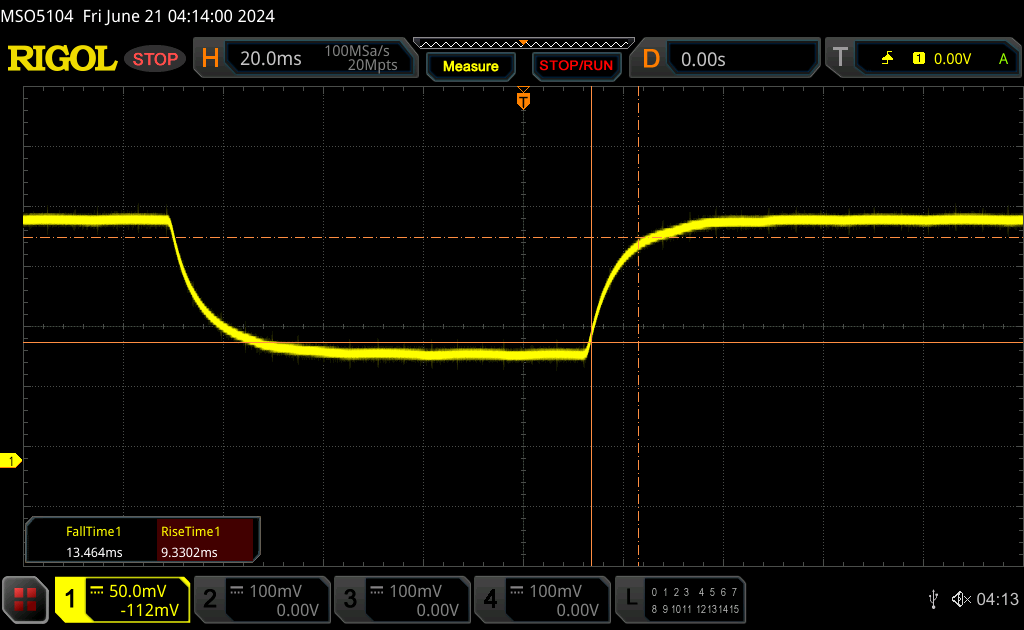Viewport: 1024px width, 630px height.
Task: Click the dashed vertical orange cursor line
Action: pyautogui.click(x=638, y=326)
